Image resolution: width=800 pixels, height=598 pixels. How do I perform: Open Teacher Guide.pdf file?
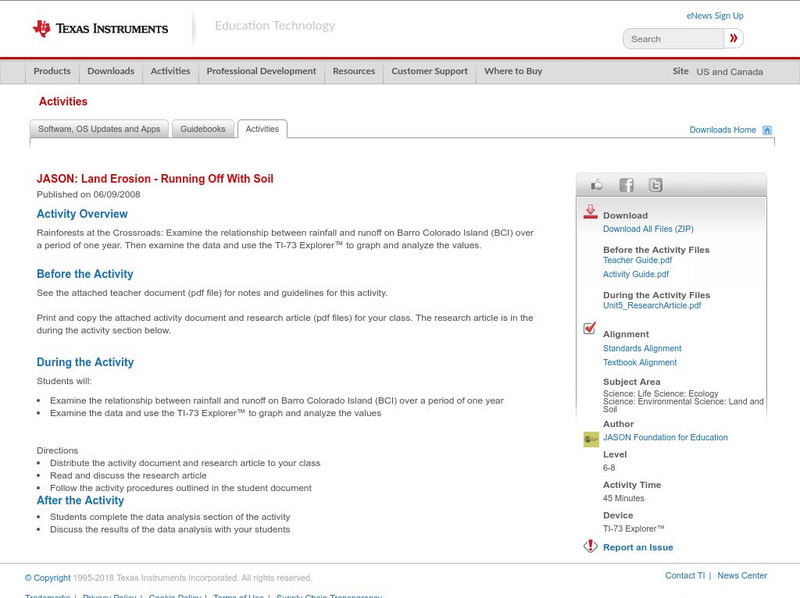click(637, 260)
